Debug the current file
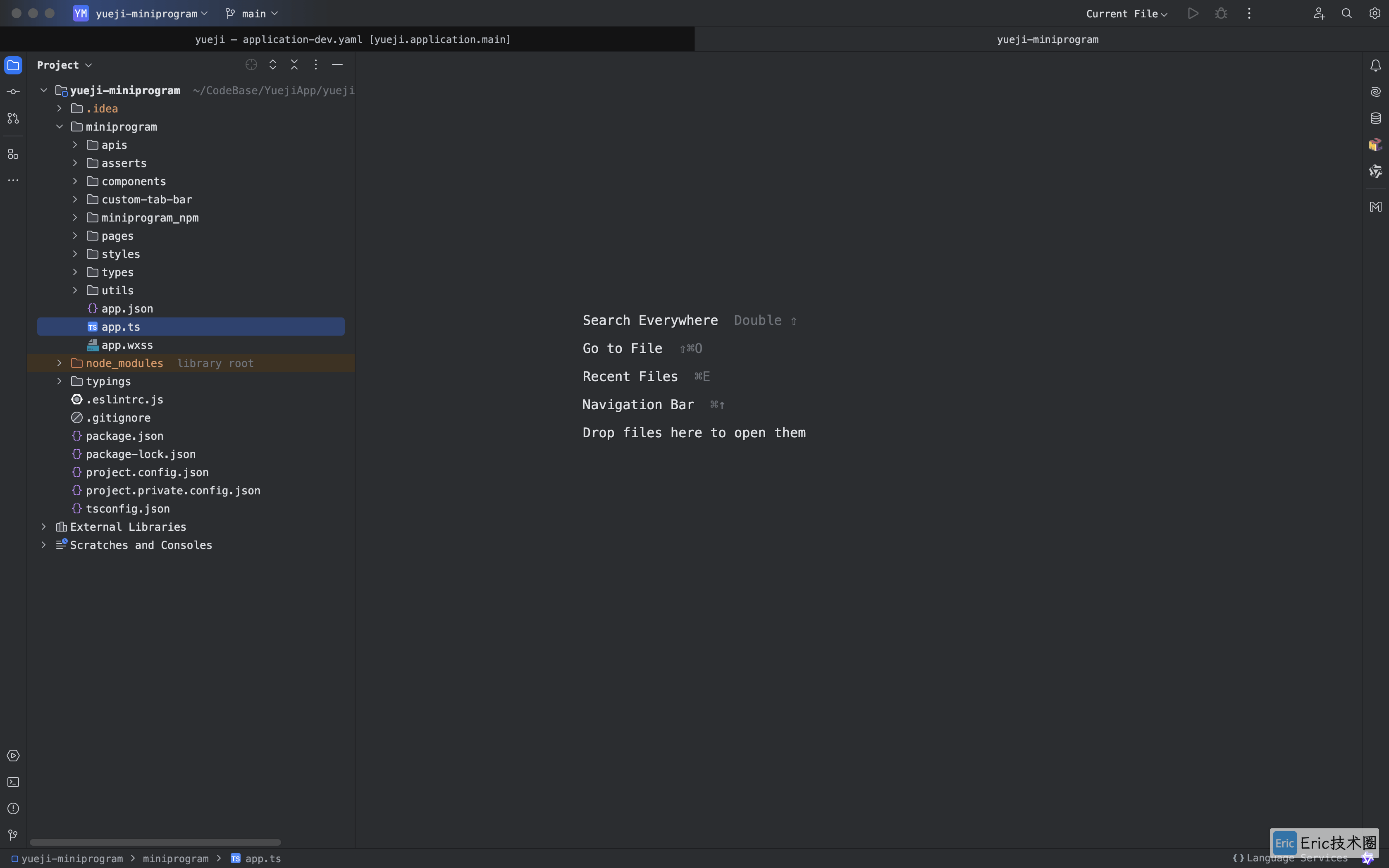The image size is (1389, 868). click(1221, 13)
